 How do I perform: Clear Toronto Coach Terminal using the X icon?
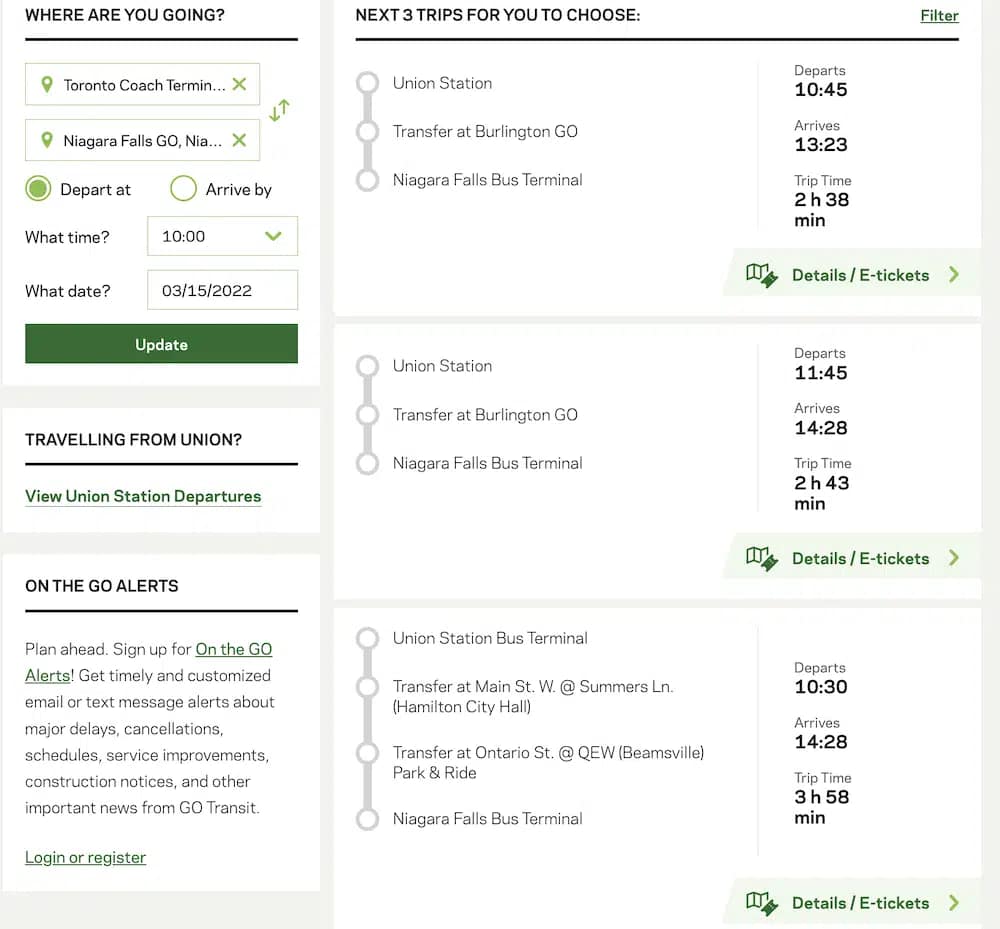click(x=240, y=84)
